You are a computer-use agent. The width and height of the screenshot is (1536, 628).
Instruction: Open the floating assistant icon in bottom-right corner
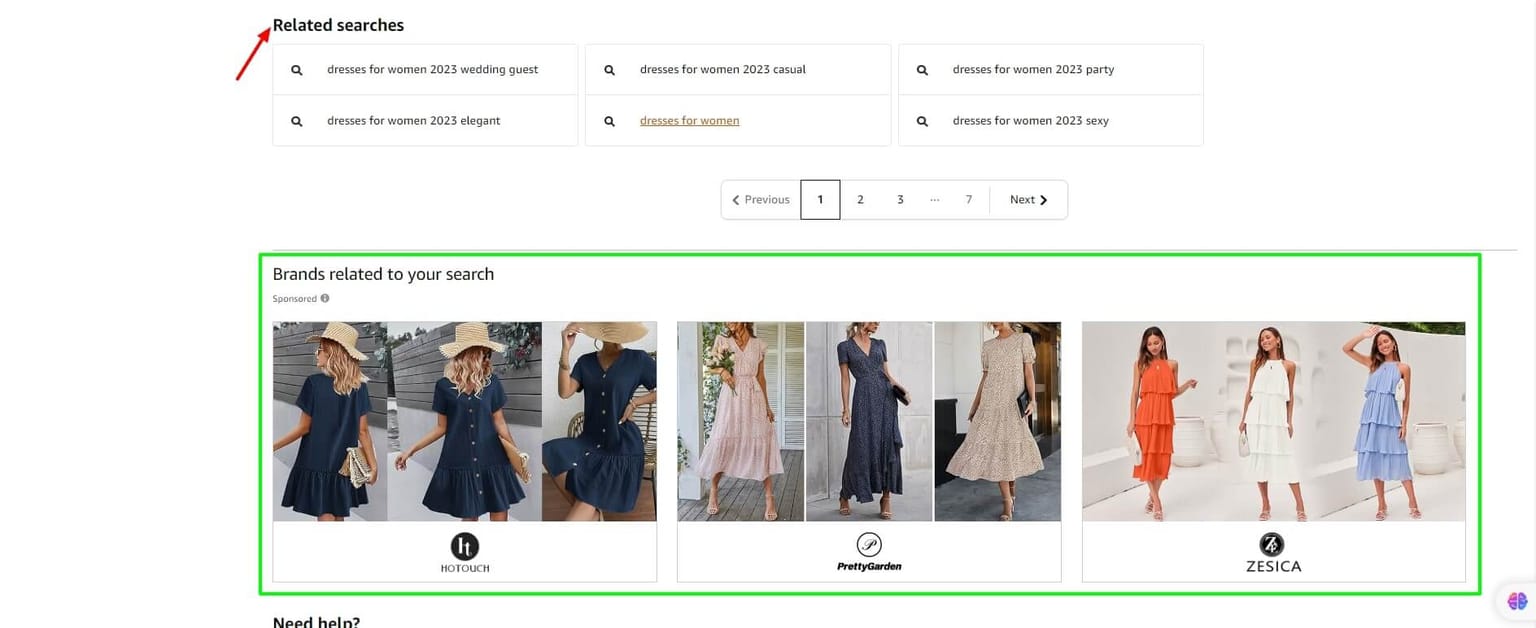pyautogui.click(x=1515, y=601)
